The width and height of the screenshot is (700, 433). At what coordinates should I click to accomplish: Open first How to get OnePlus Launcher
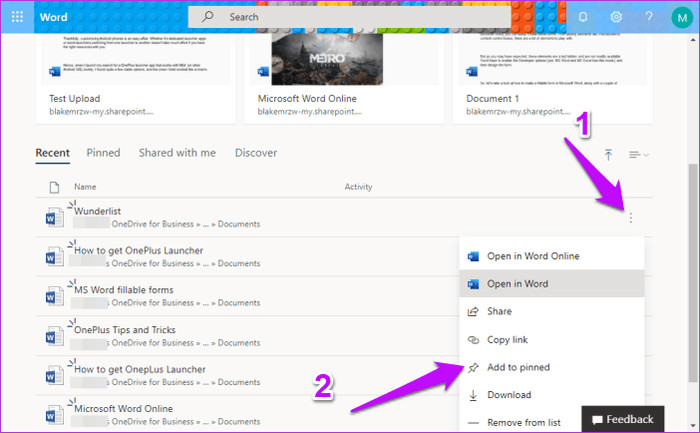coord(138,250)
